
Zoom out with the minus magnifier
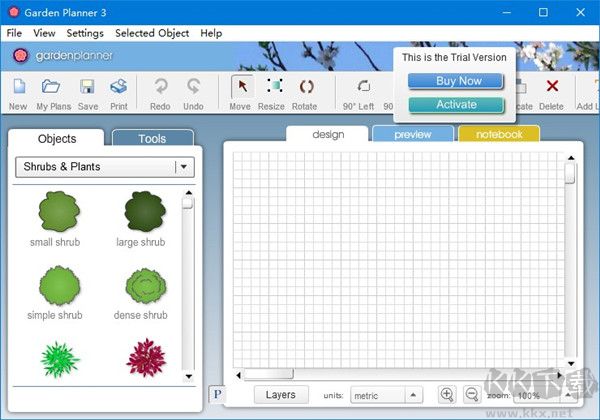tap(472, 394)
